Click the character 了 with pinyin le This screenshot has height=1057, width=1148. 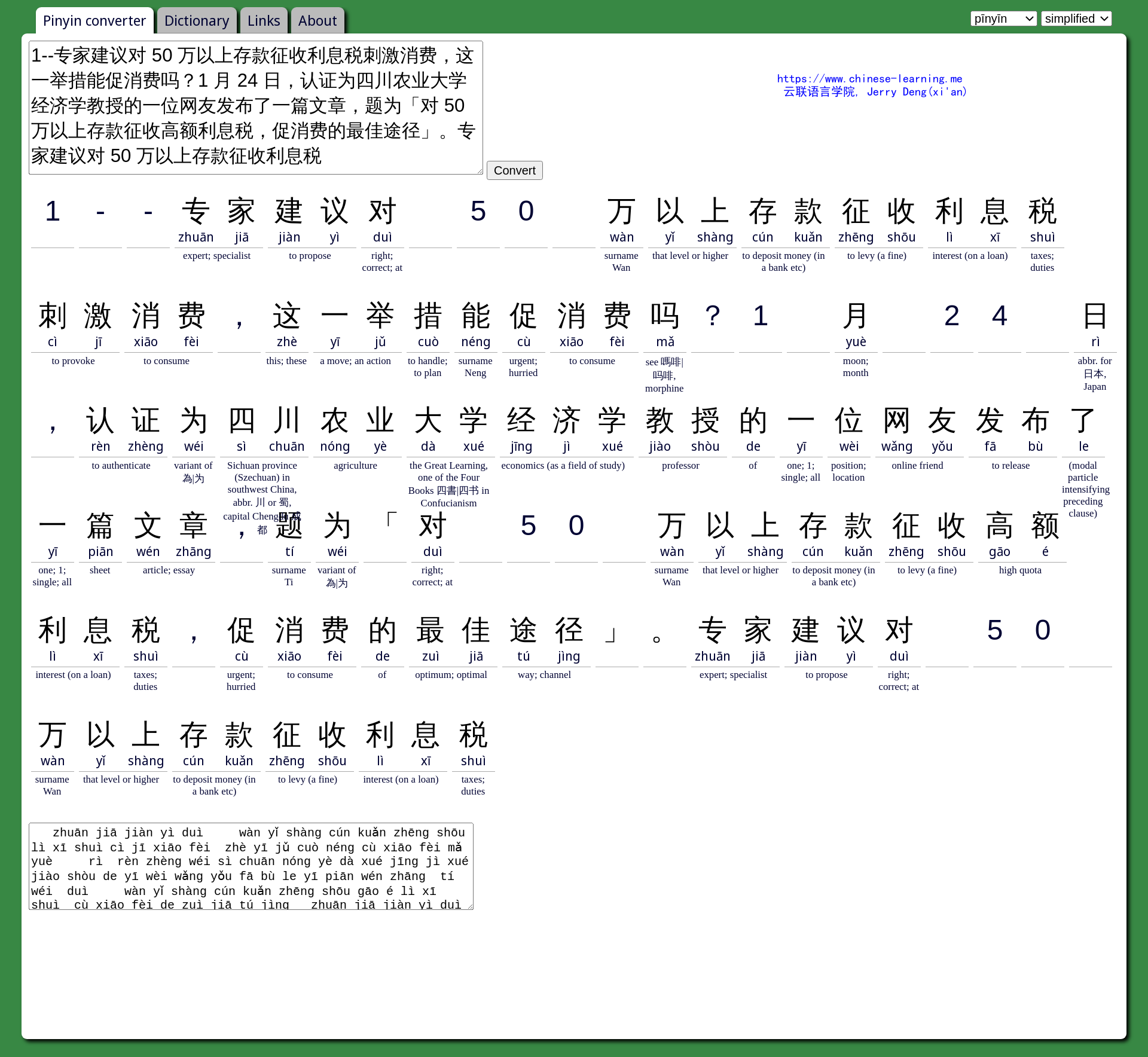(x=1083, y=421)
